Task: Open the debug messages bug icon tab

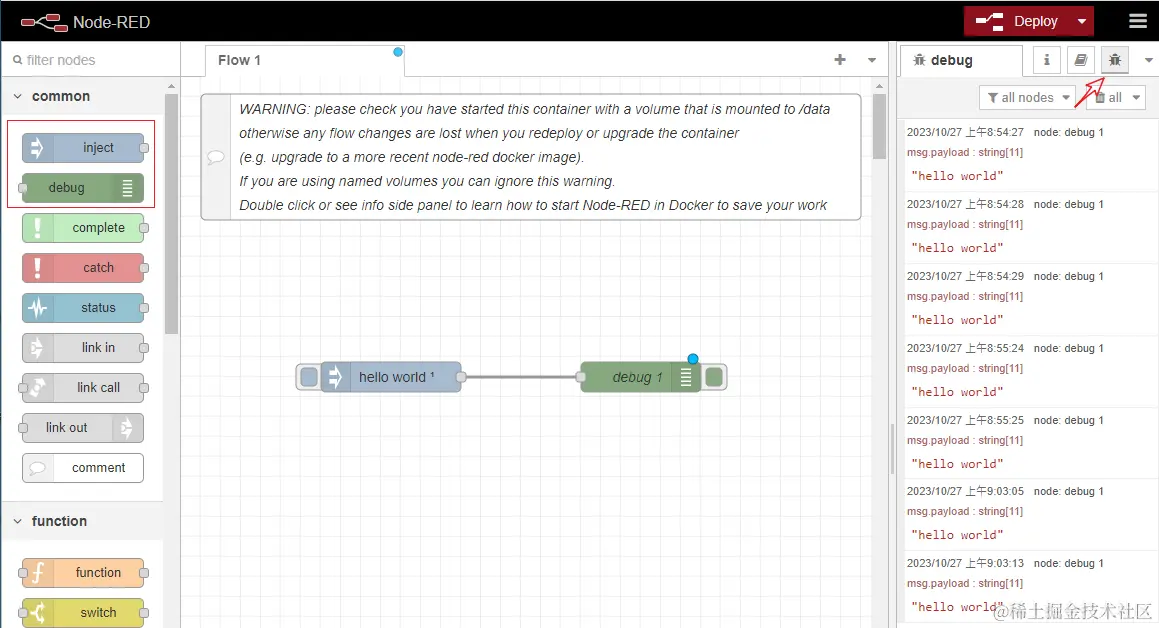Action: (x=1115, y=60)
